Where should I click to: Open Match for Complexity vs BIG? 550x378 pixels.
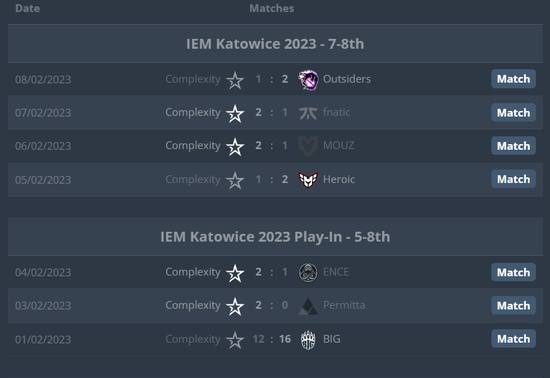[x=513, y=339]
